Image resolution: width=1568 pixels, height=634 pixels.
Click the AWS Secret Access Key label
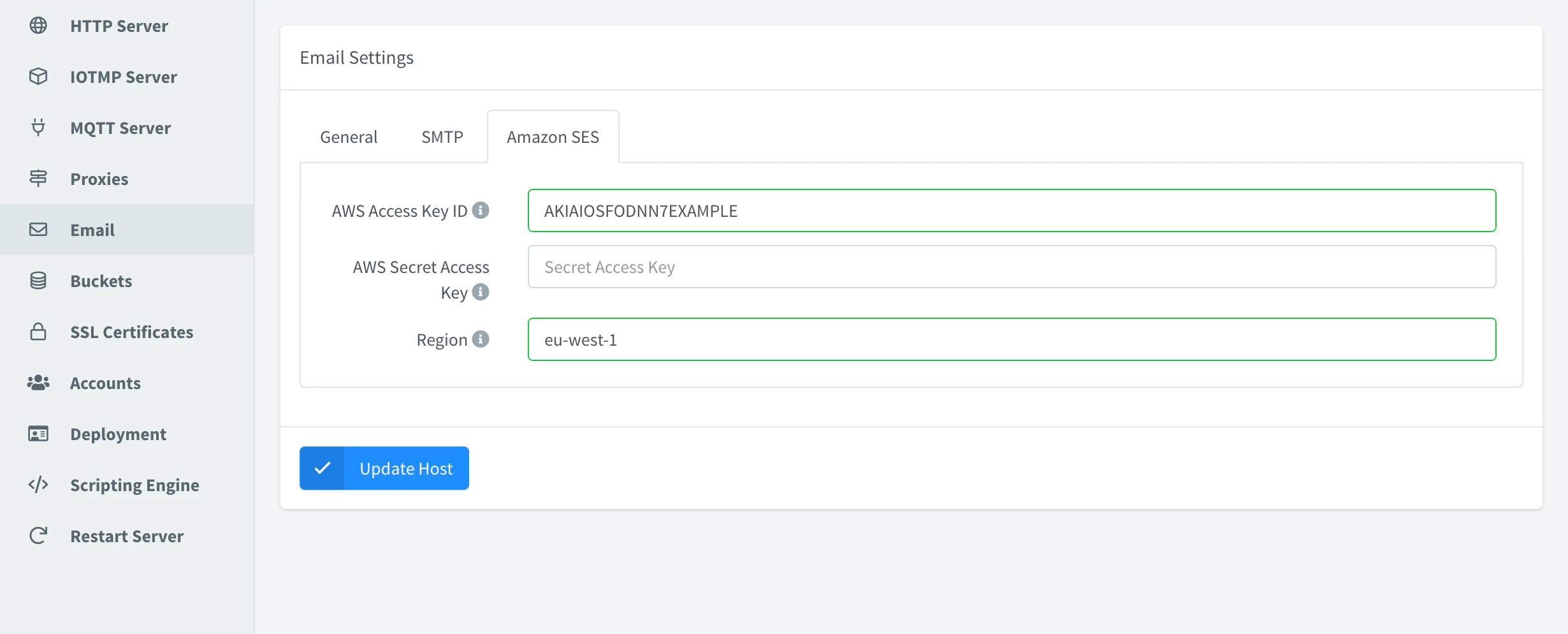click(x=421, y=279)
